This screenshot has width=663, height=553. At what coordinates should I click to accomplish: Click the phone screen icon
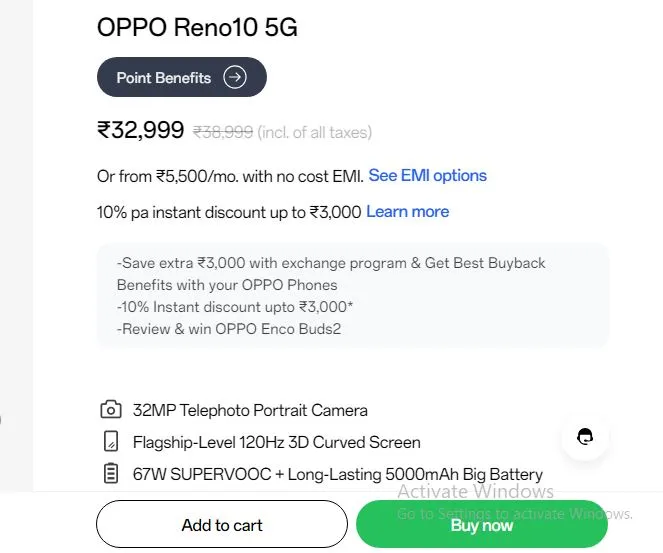111,441
